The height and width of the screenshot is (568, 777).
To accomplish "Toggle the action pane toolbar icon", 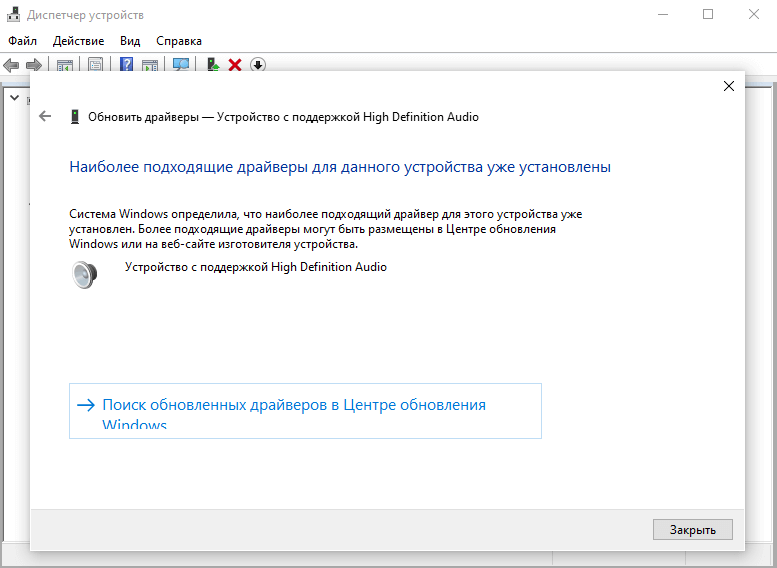I will 150,65.
